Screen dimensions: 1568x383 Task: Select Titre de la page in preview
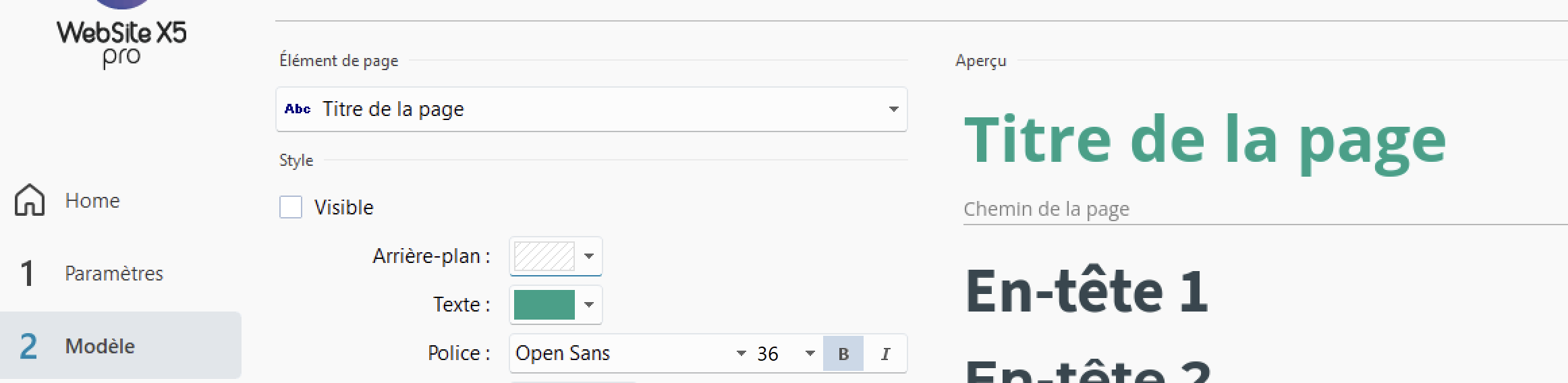tap(1205, 142)
